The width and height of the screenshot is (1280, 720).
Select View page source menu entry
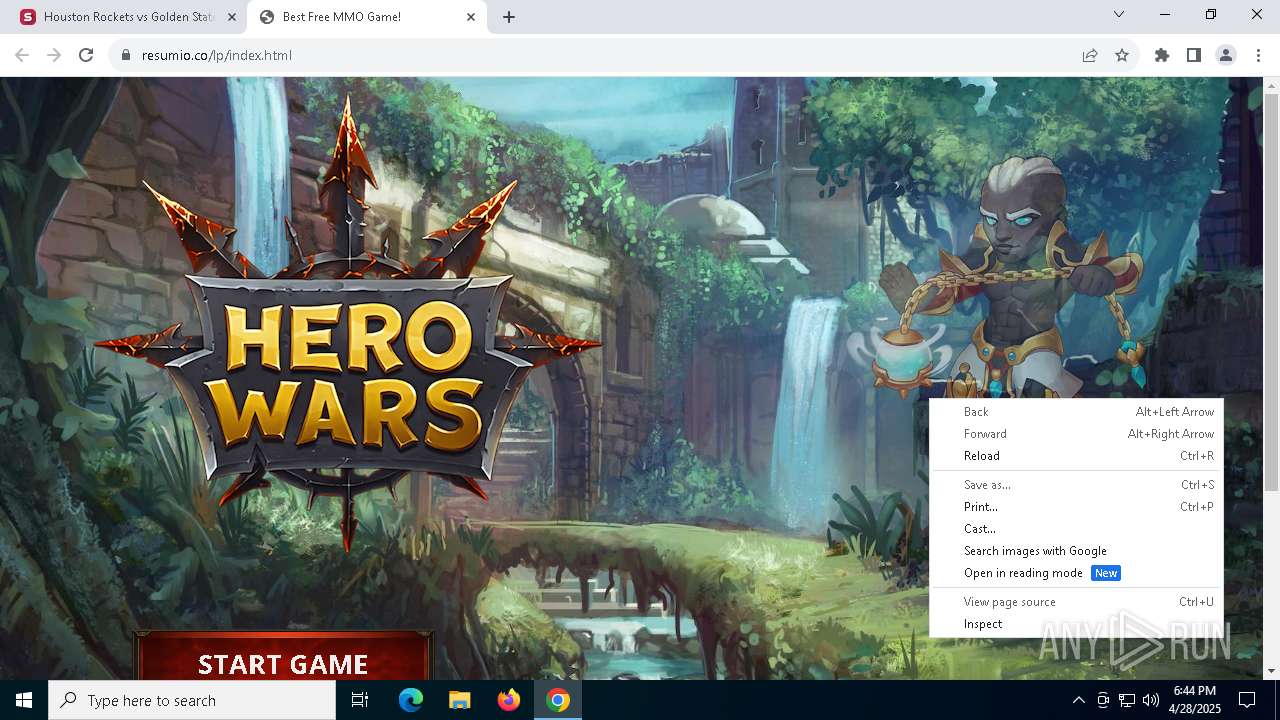1076,602
